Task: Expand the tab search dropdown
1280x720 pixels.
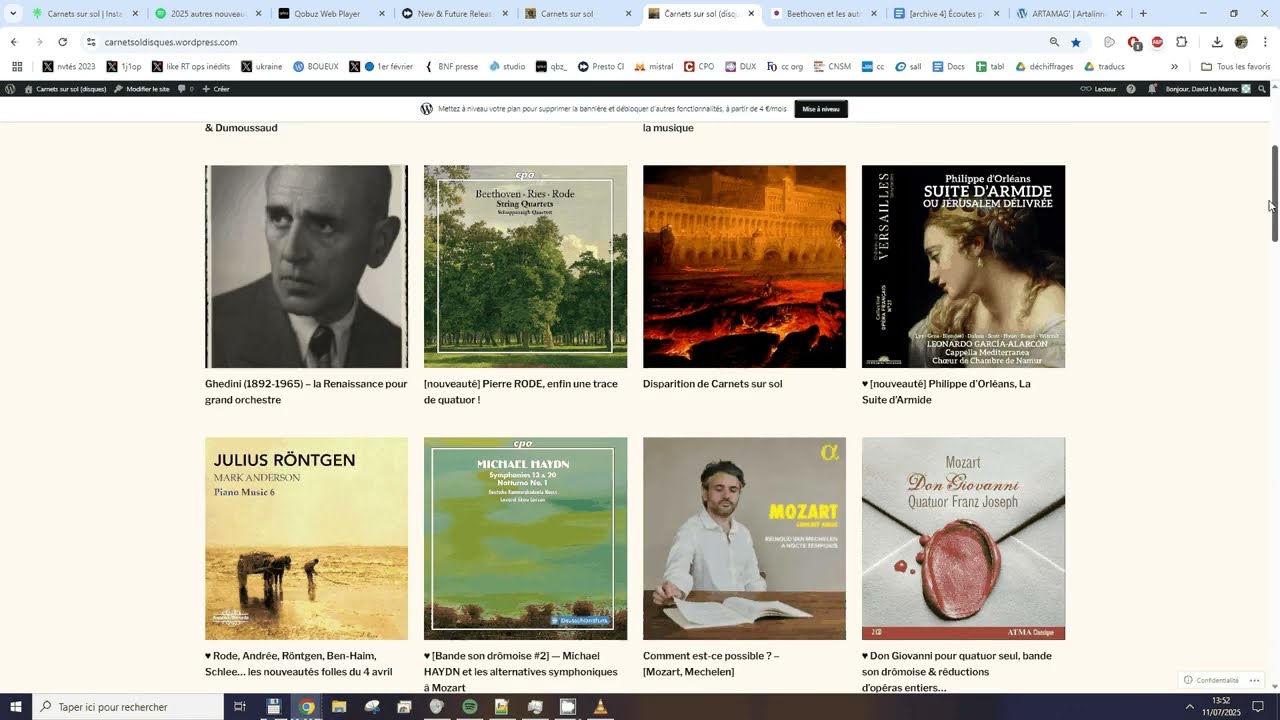Action: pyautogui.click(x=13, y=14)
